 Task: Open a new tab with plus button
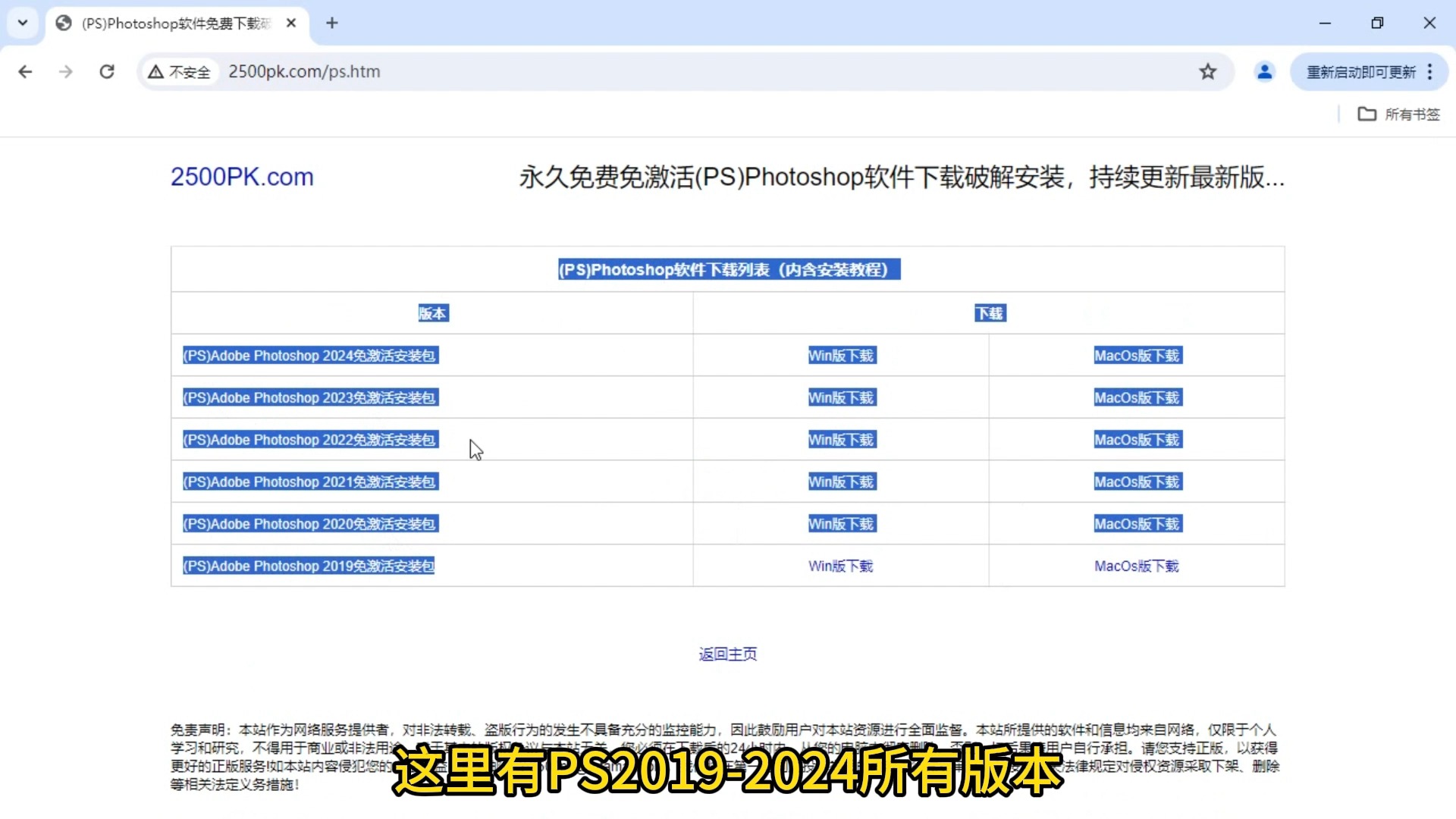(x=331, y=23)
